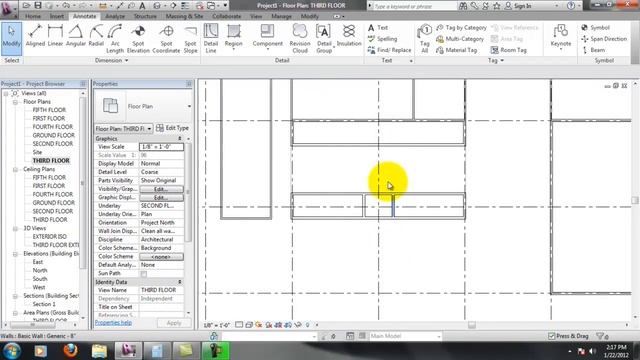Open the file explorer taskbar icon
This screenshot has height=360, width=640.
99,351
